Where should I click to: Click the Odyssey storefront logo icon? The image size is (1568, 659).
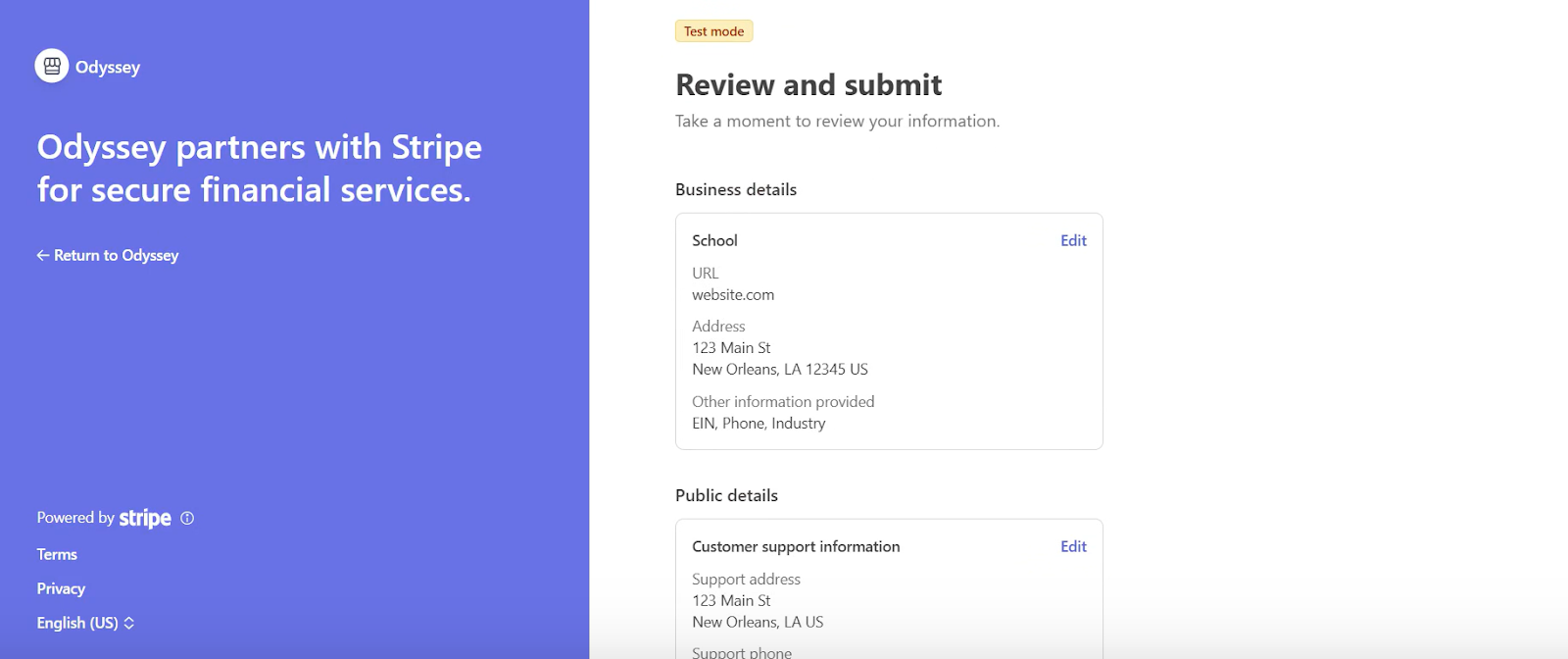(52, 66)
